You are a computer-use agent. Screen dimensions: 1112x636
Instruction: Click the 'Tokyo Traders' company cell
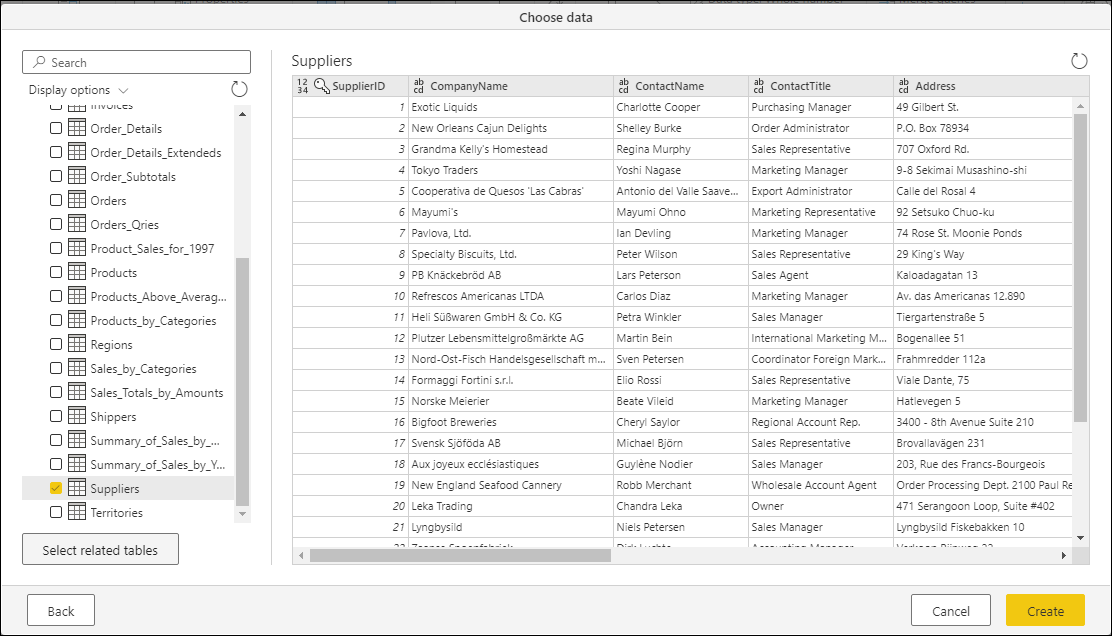pos(511,170)
